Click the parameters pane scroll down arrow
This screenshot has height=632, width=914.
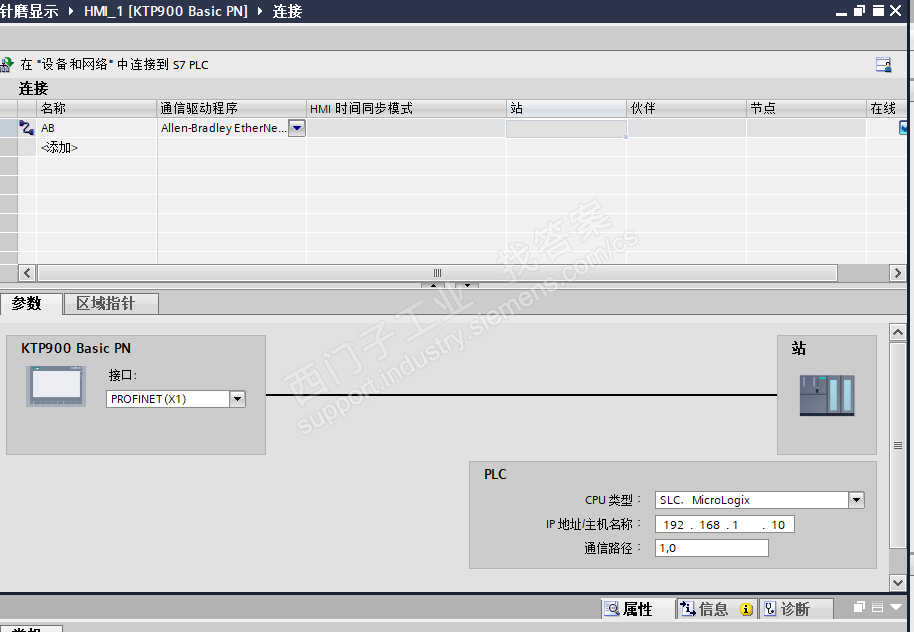[898, 582]
